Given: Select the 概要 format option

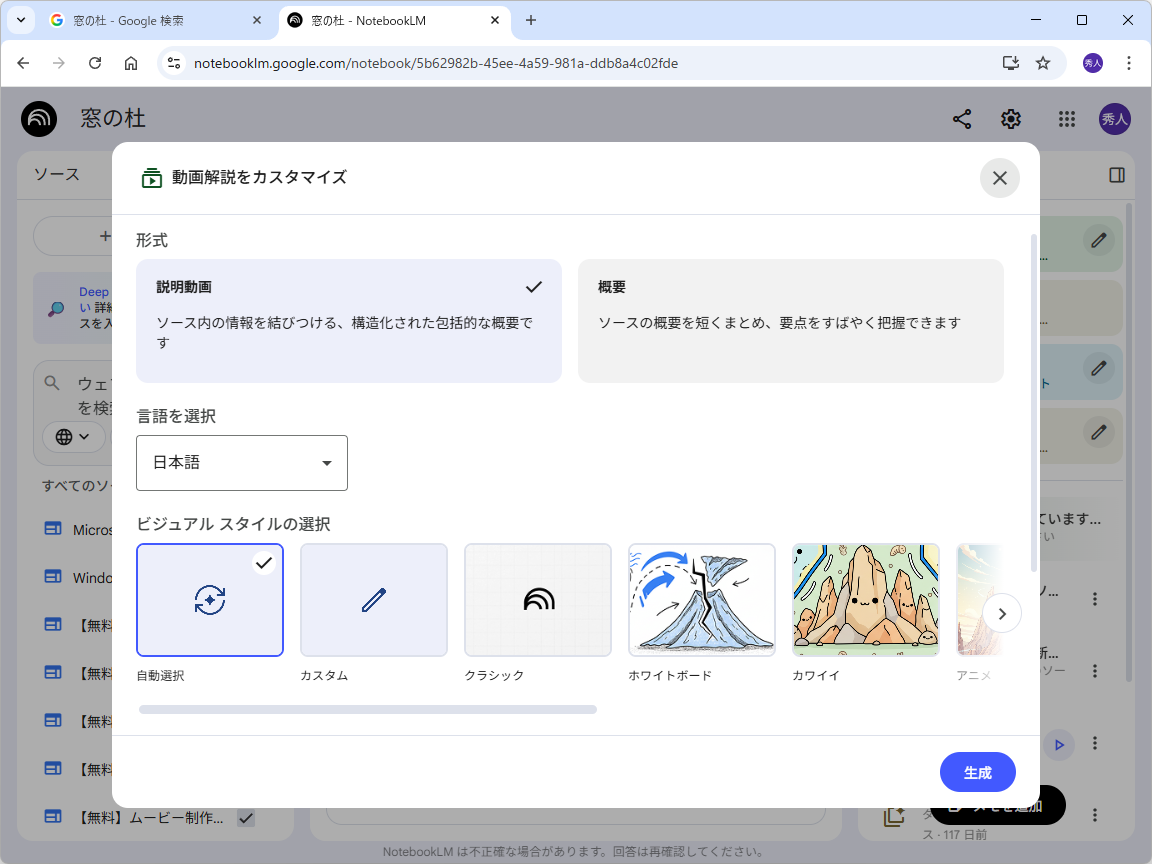Looking at the screenshot, I should click(x=790, y=320).
